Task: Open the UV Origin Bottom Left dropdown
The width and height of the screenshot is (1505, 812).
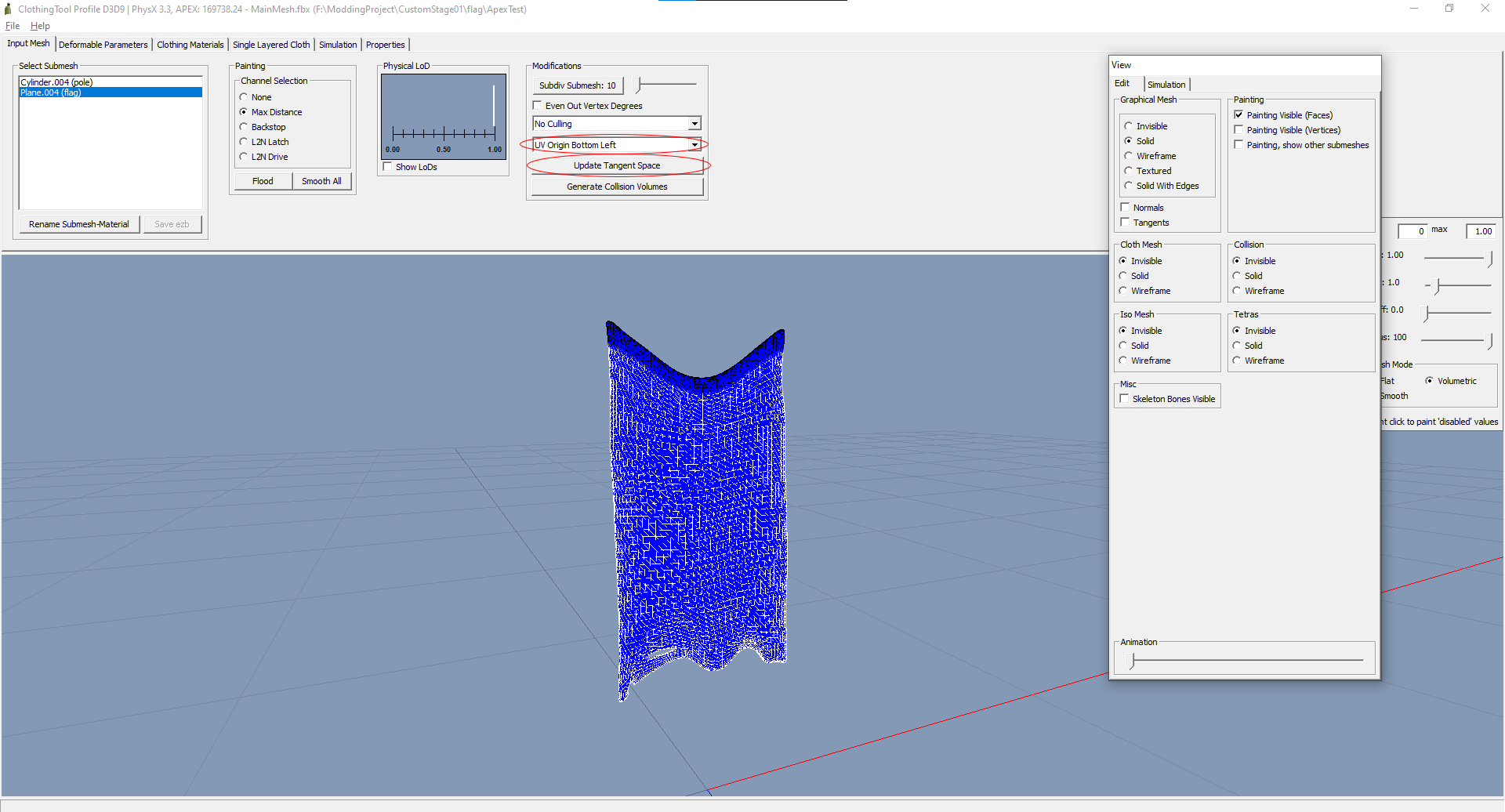Action: [617, 145]
